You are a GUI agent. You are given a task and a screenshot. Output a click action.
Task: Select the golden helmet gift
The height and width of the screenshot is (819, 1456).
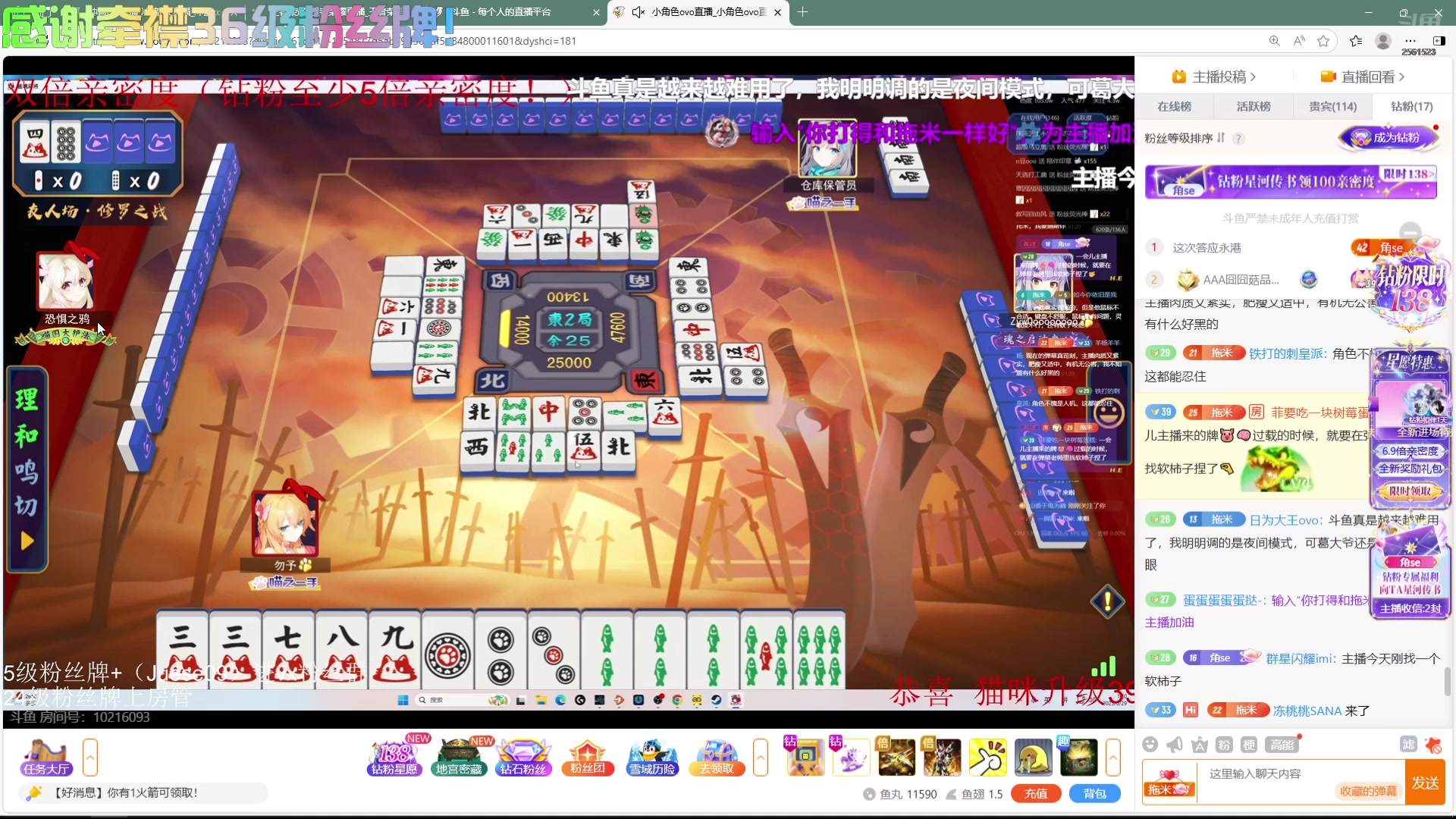click(x=1033, y=757)
